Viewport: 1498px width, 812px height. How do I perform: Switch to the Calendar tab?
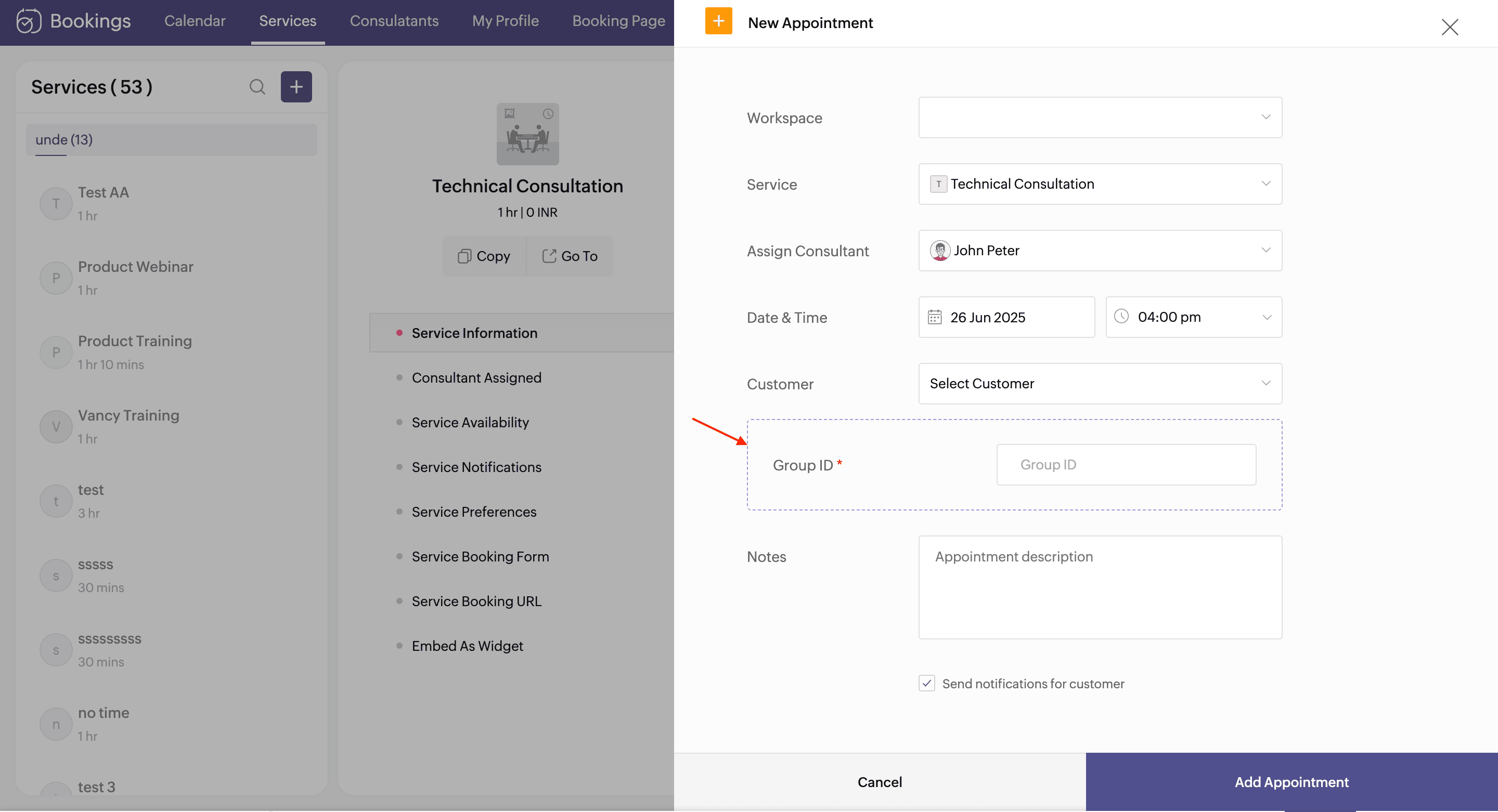pos(195,21)
